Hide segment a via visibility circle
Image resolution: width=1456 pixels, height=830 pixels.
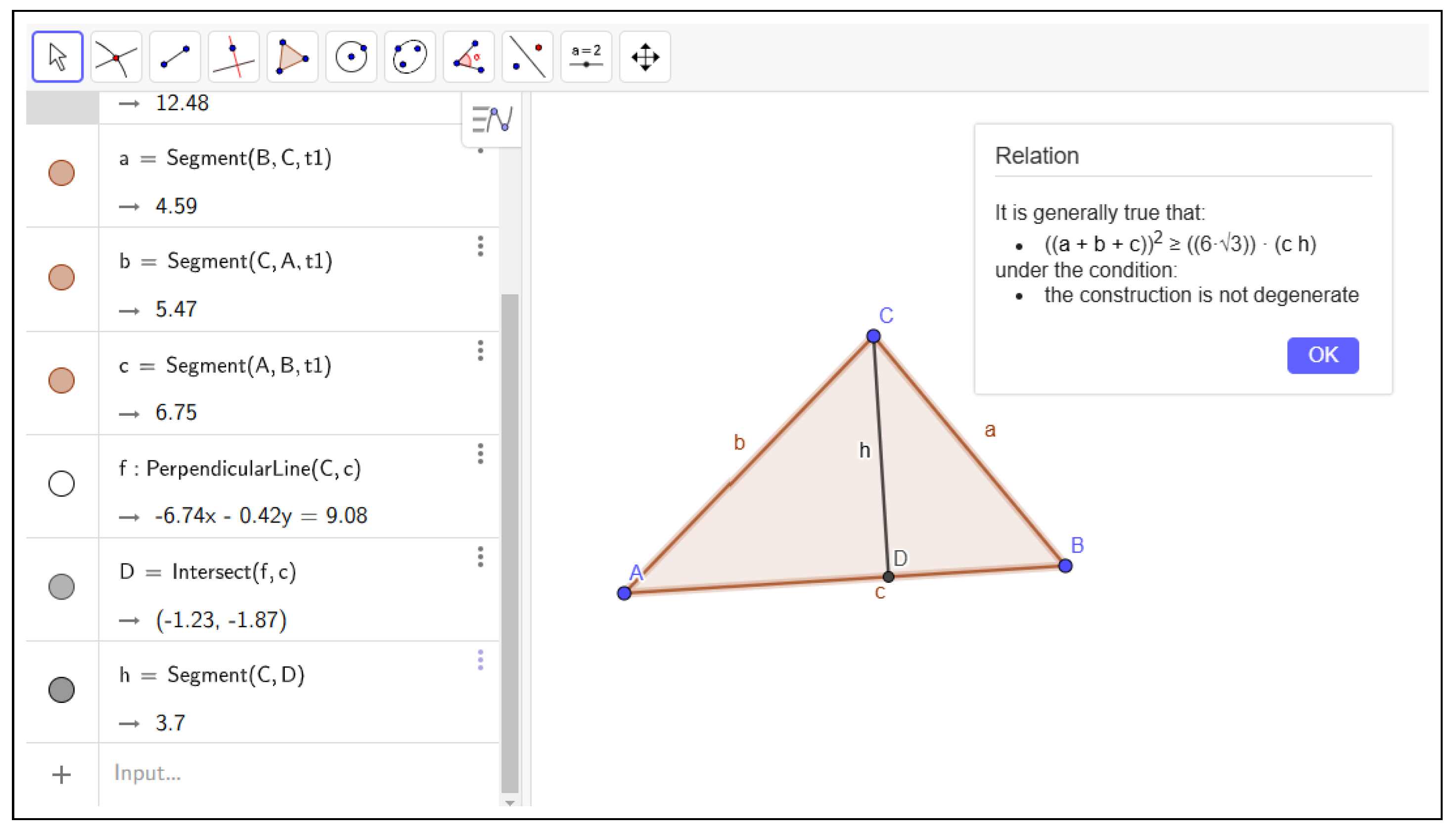[62, 173]
